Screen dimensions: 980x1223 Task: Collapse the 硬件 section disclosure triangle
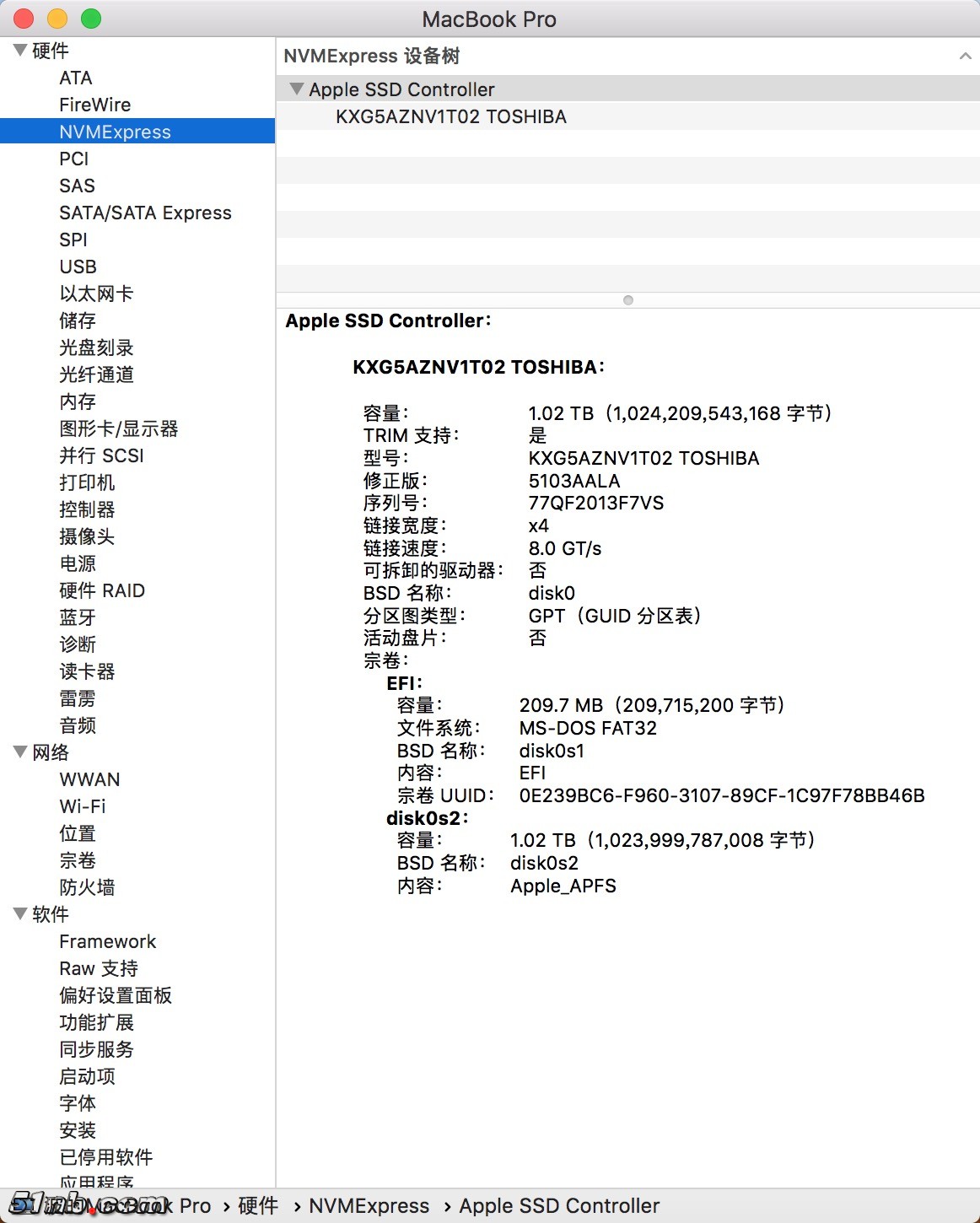20,50
